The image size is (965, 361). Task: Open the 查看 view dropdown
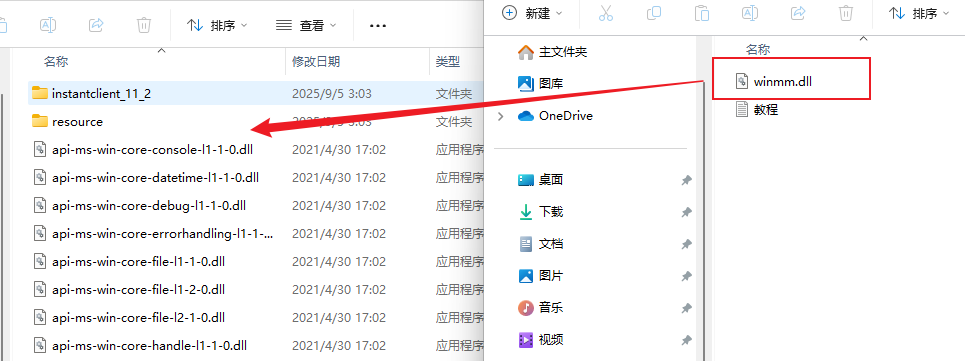coord(306,25)
